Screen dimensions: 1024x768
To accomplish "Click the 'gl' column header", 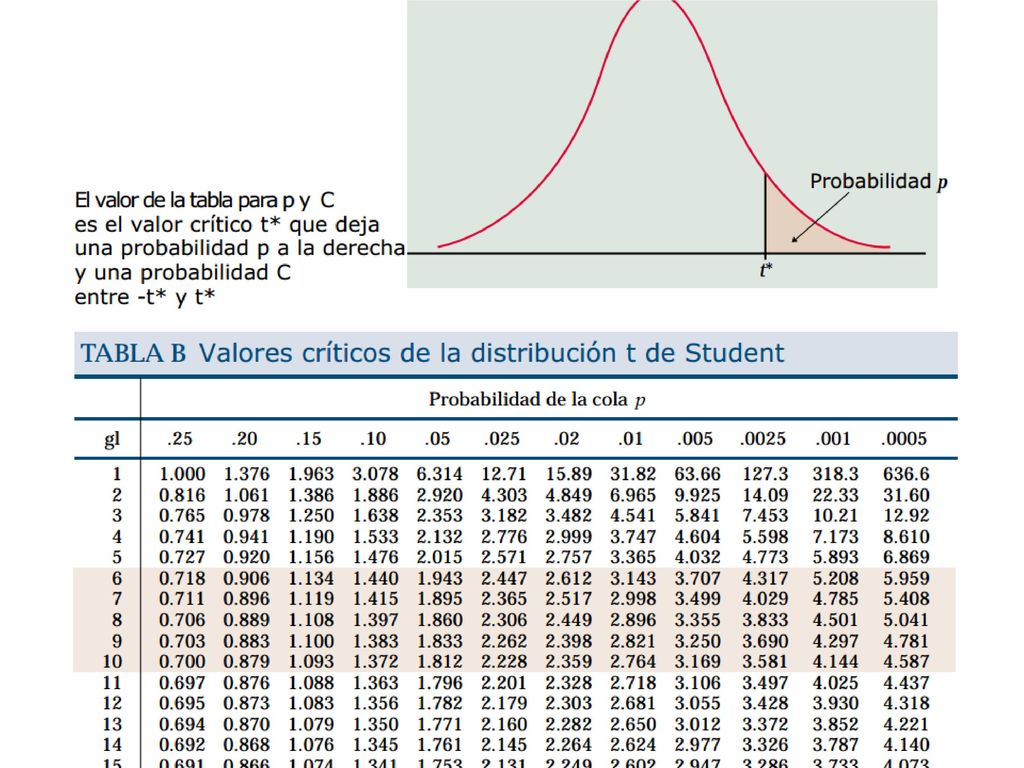I will pyautogui.click(x=112, y=439).
